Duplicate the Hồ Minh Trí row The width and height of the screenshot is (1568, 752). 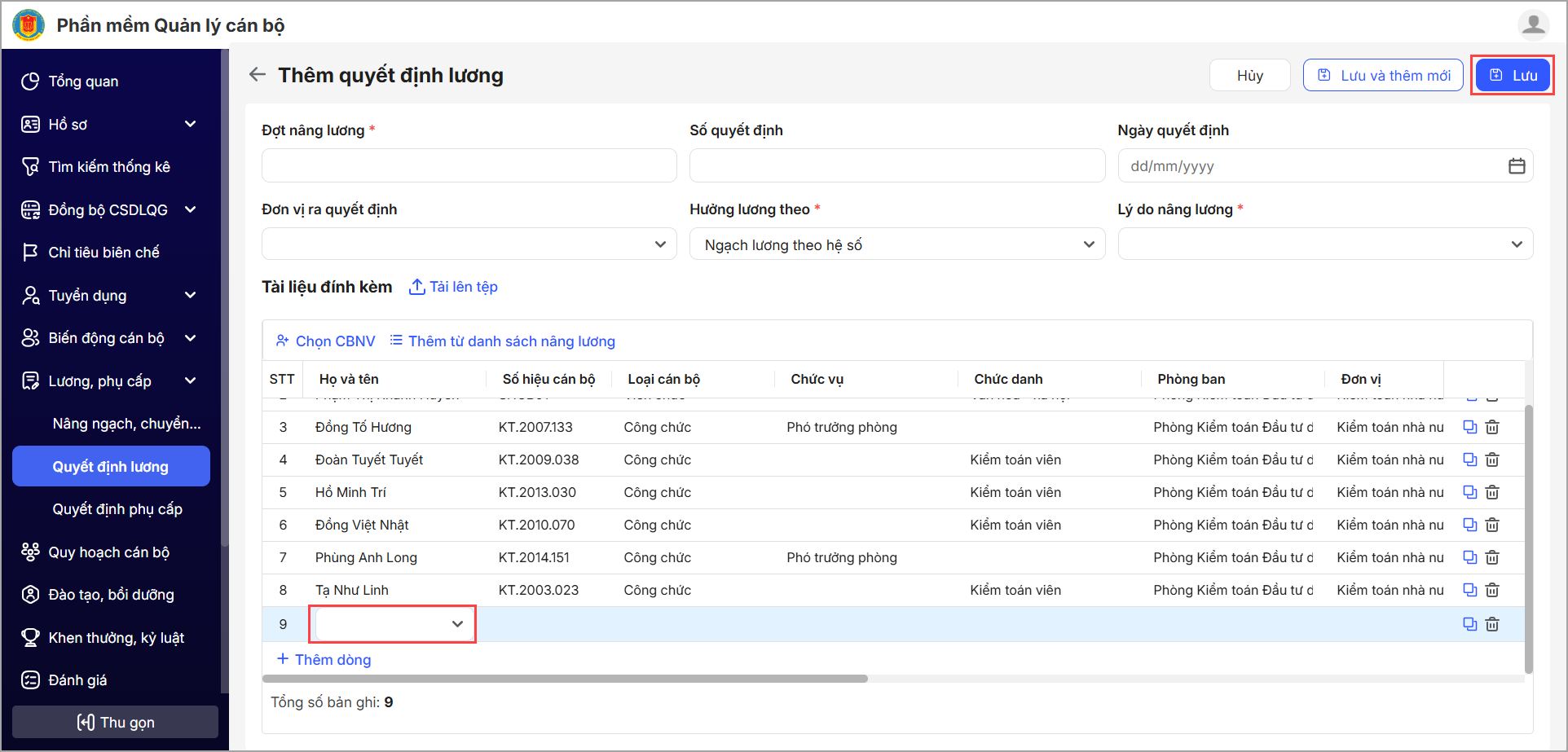coord(1469,492)
